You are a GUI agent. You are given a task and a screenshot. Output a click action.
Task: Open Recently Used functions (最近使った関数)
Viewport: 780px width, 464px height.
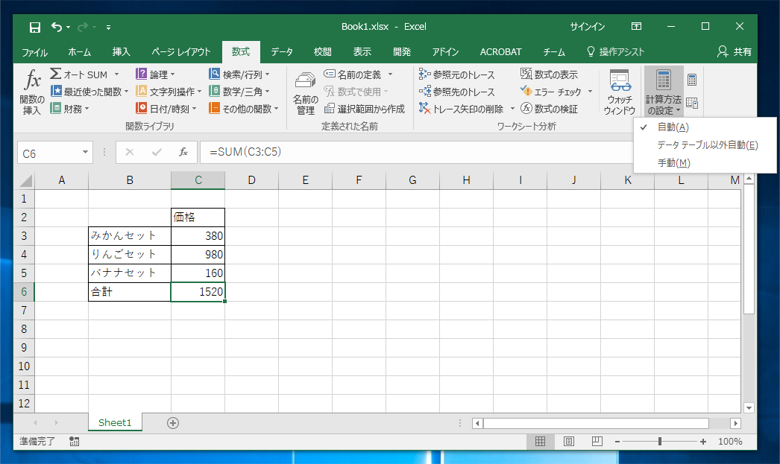point(90,92)
